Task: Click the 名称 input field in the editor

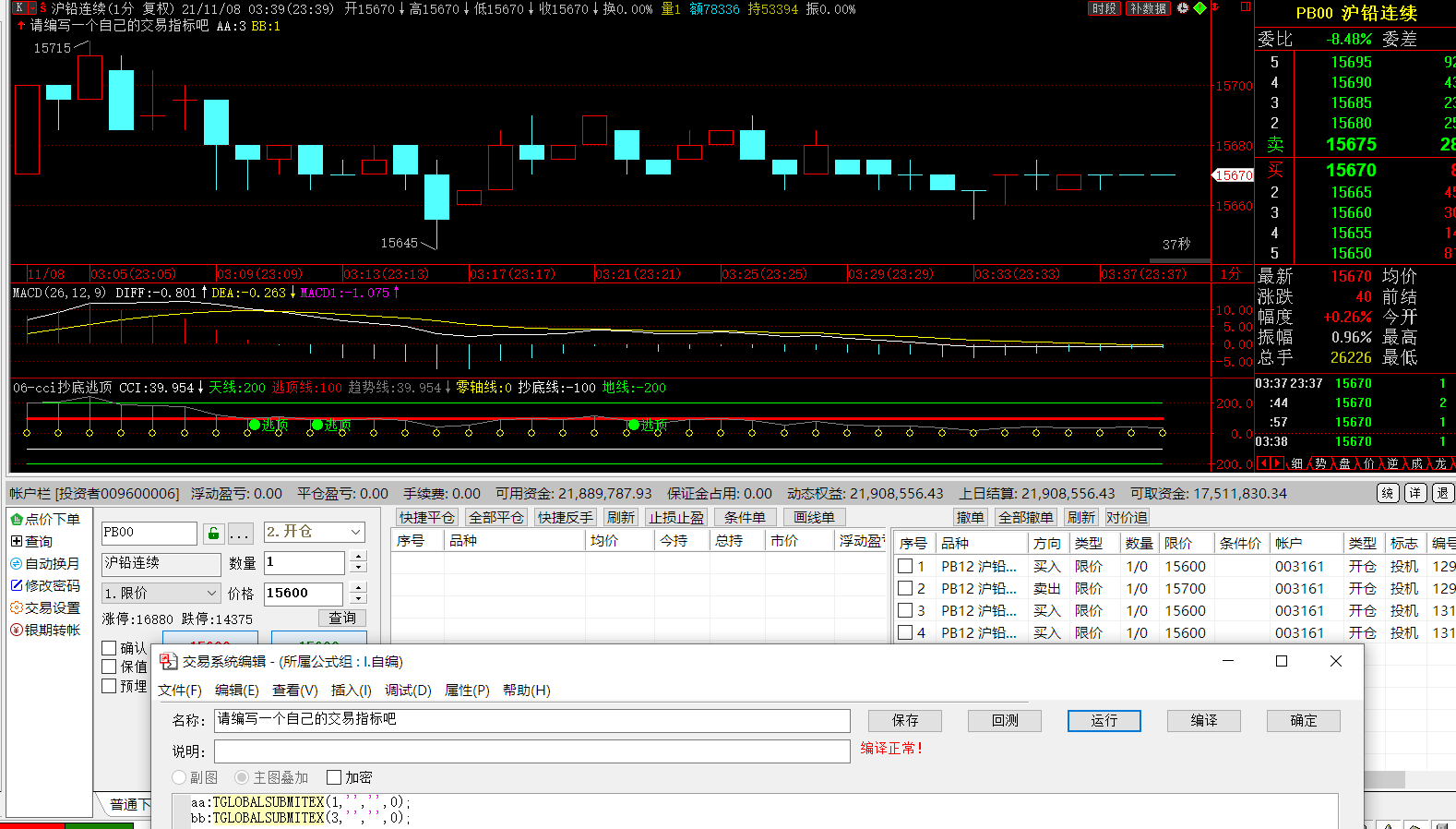Action: tap(532, 721)
